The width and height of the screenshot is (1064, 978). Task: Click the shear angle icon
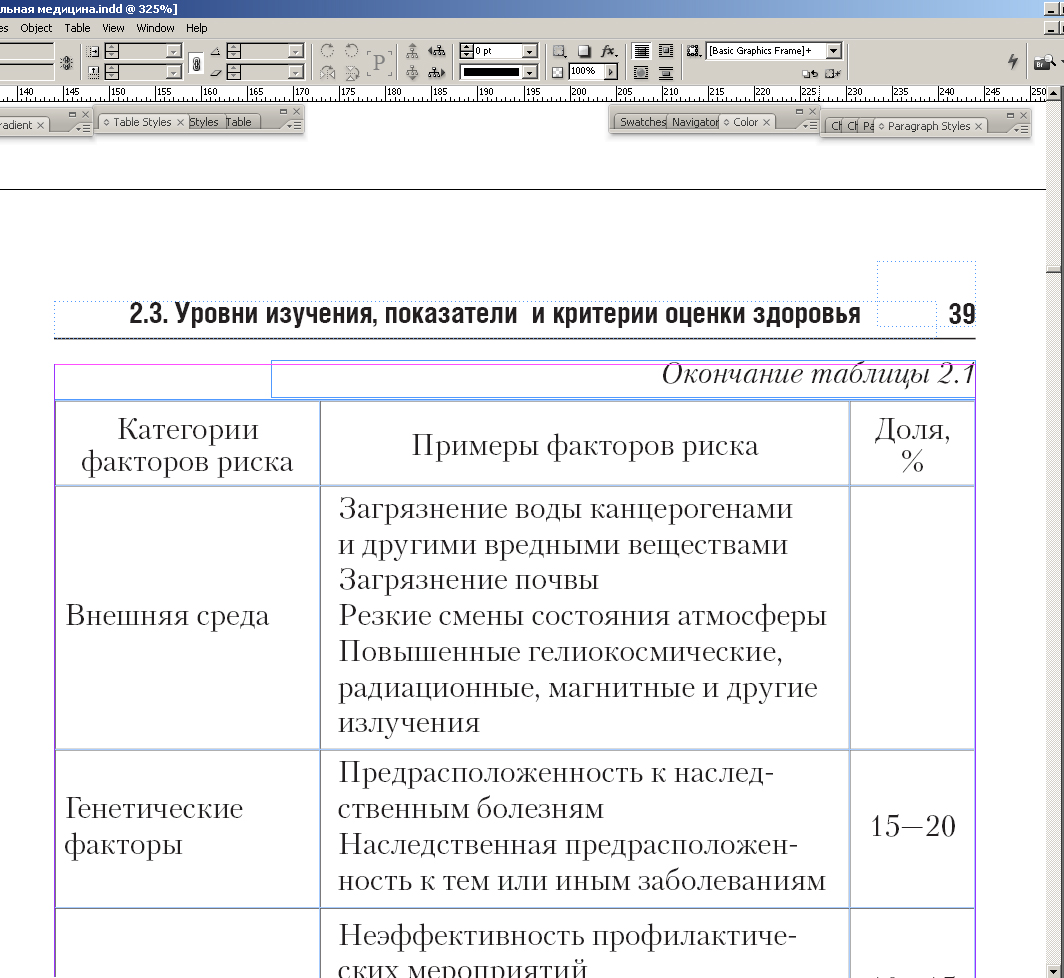point(216,73)
